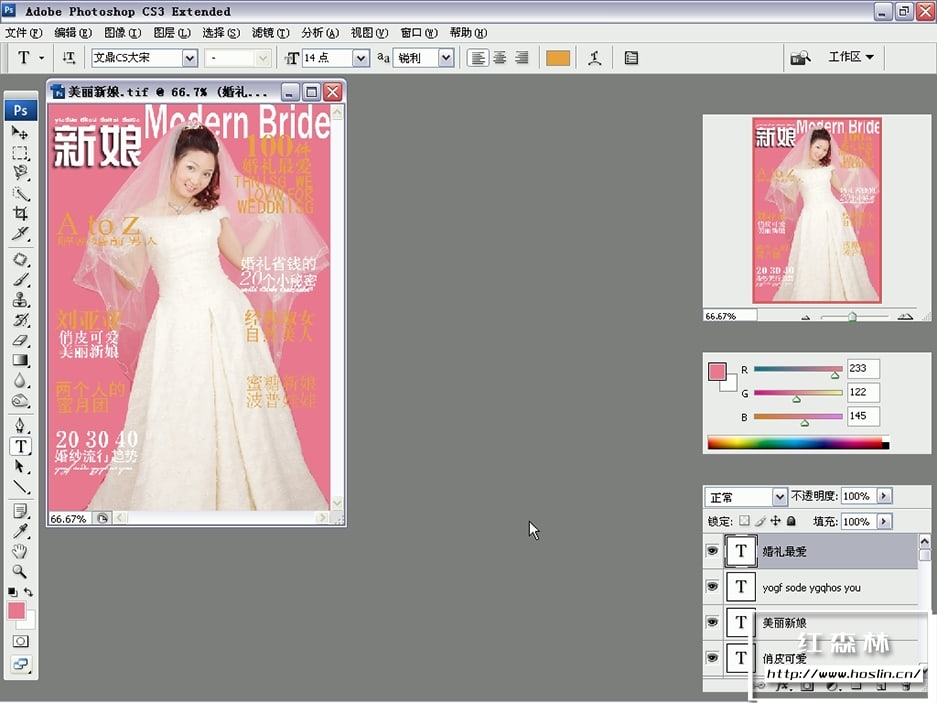
Task: Select the Healing Brush tool
Action: 20,259
